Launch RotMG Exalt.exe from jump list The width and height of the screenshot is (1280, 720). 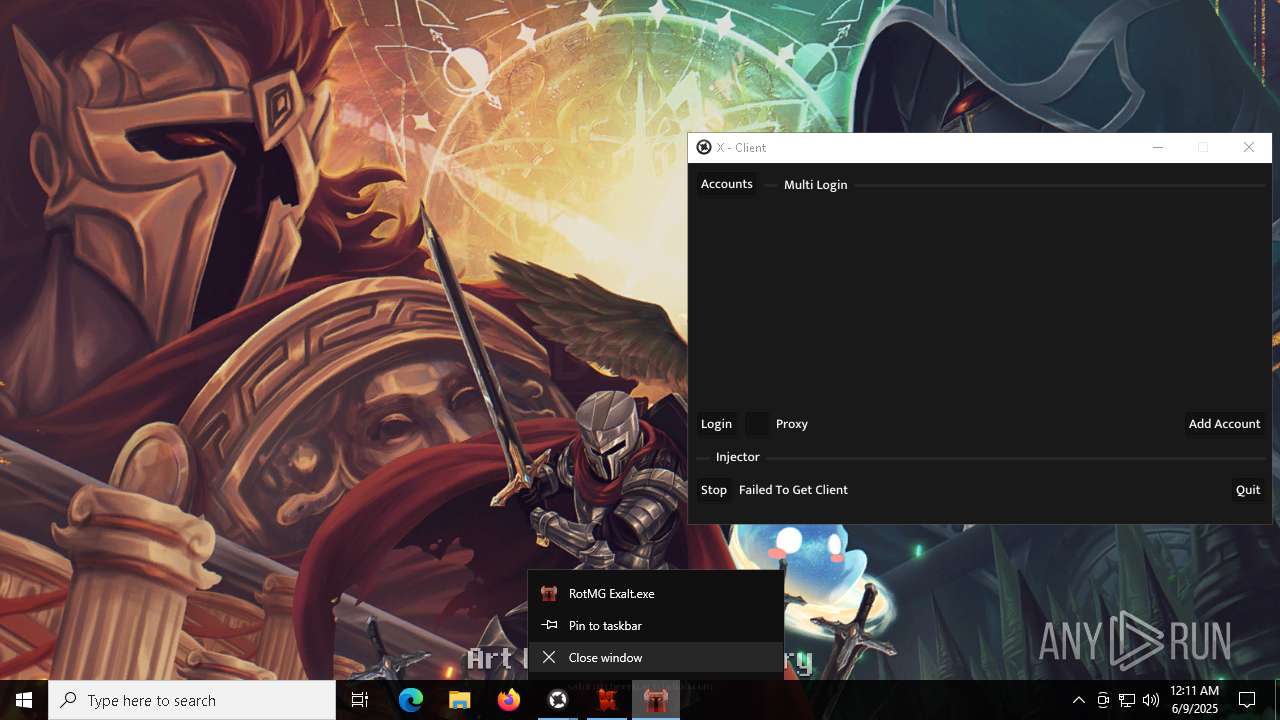pyautogui.click(x=656, y=593)
